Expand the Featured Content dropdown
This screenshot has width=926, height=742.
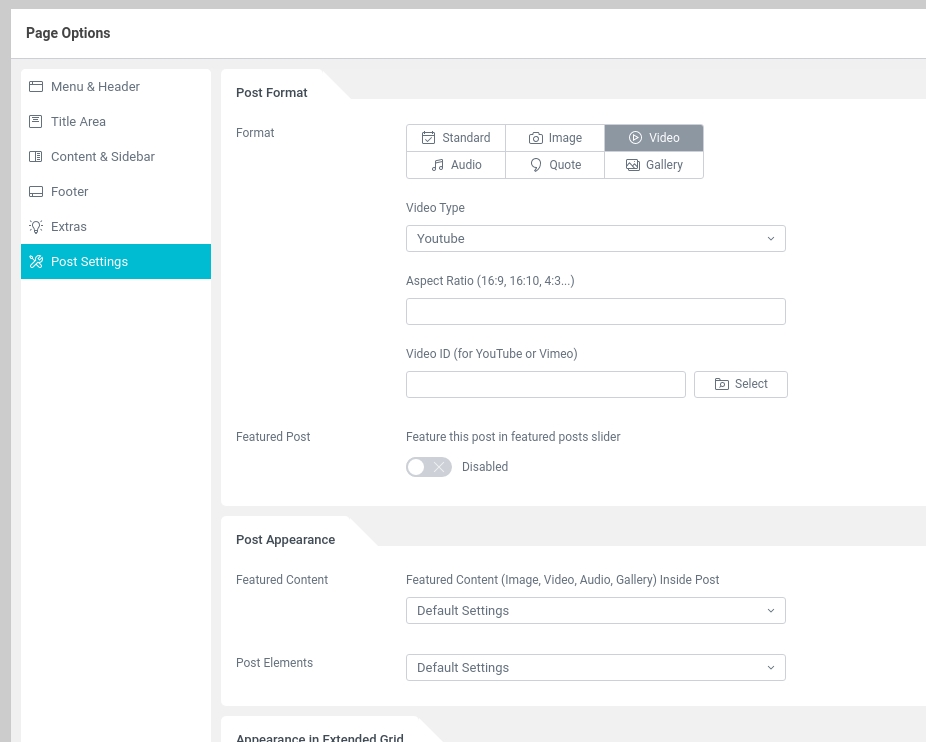[595, 611]
